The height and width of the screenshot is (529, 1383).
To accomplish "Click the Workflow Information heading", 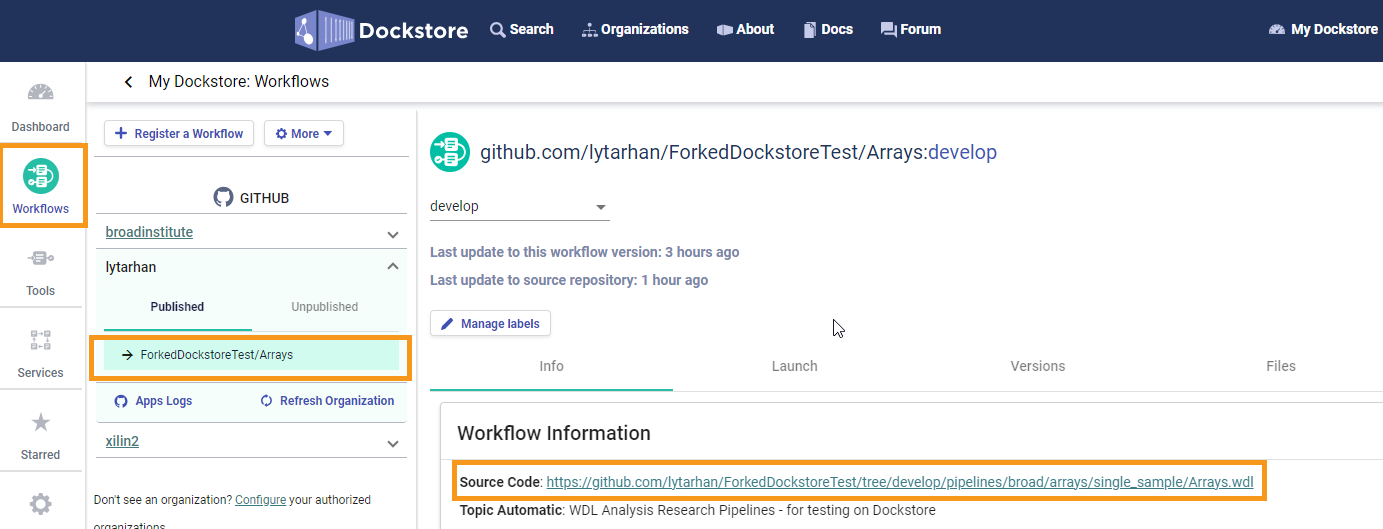I will coord(554,433).
